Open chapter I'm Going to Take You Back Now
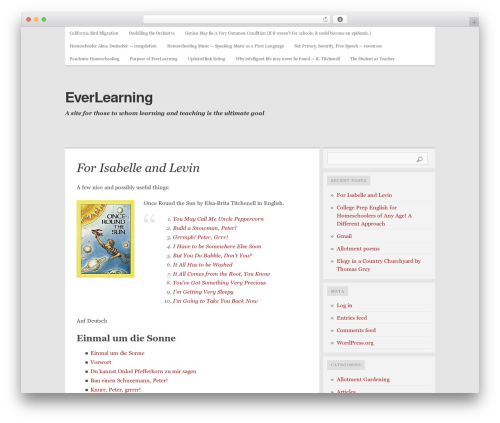The height and width of the screenshot is (423, 500). (215, 301)
